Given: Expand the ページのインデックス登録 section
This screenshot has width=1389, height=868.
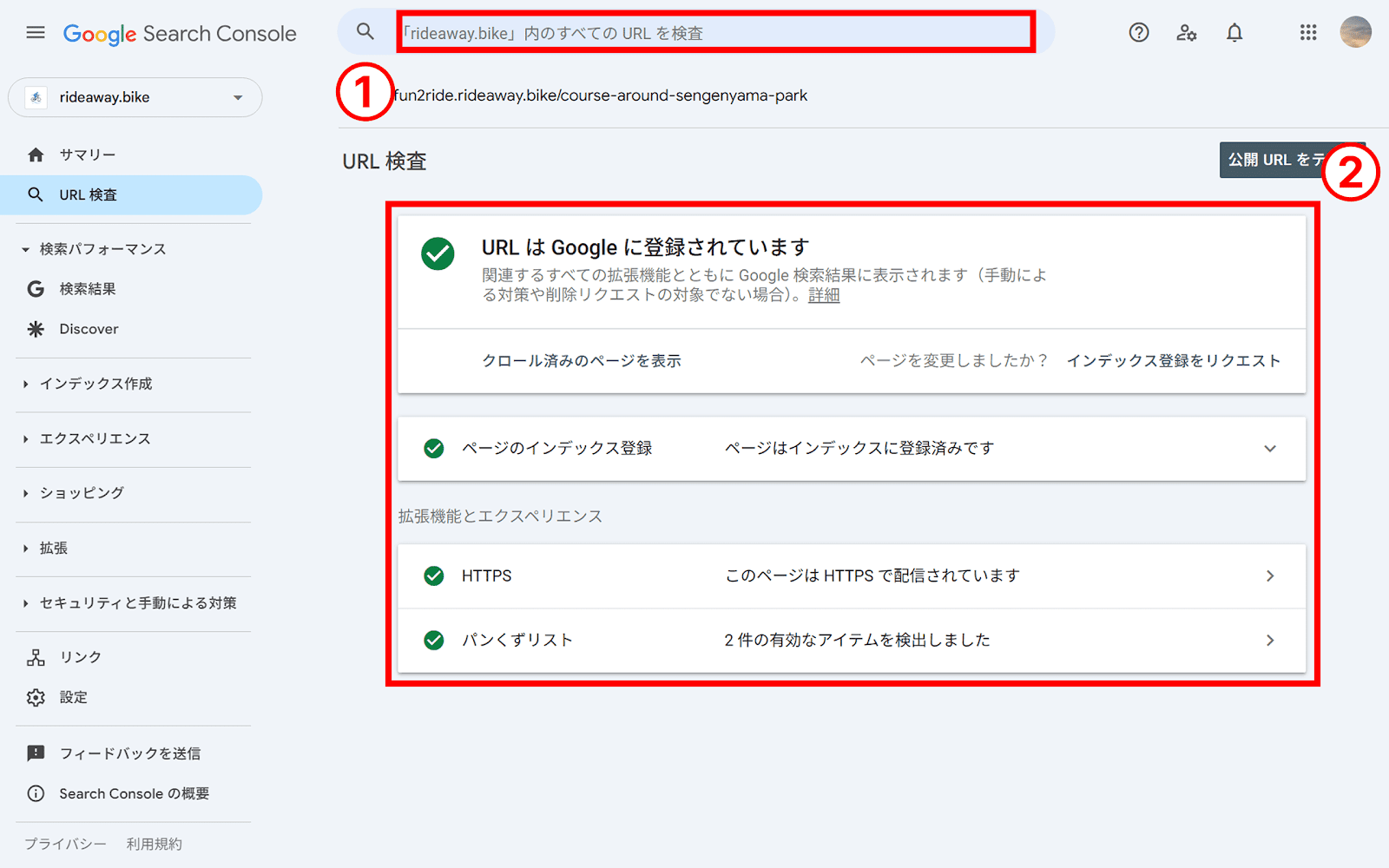Looking at the screenshot, I should 1270,449.
